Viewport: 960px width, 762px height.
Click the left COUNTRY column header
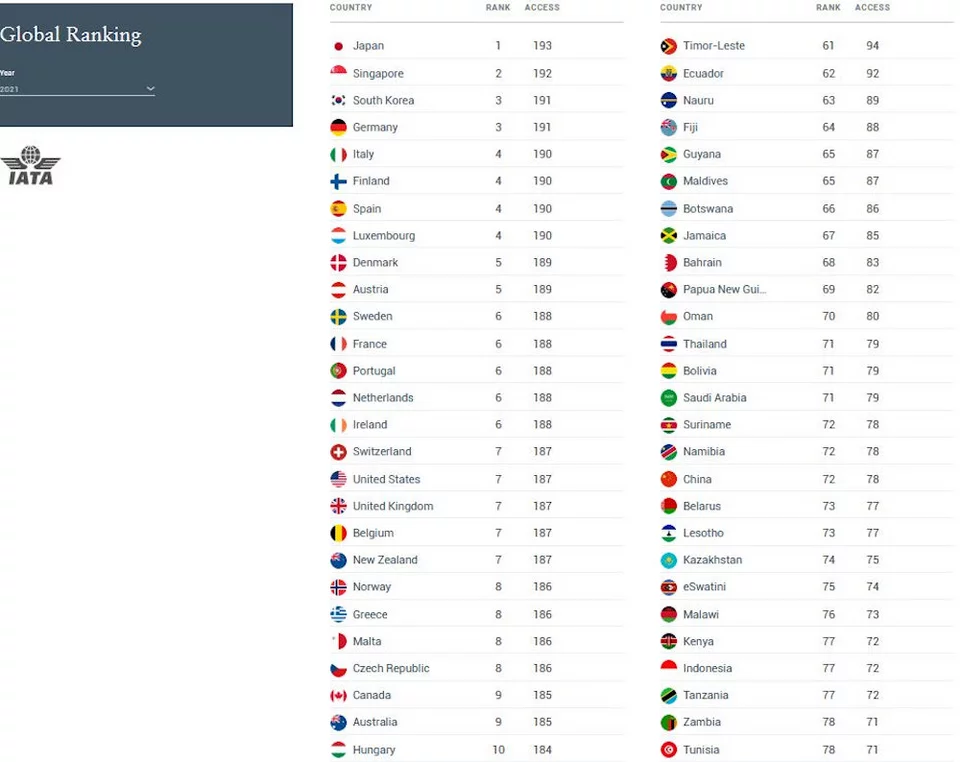351,7
